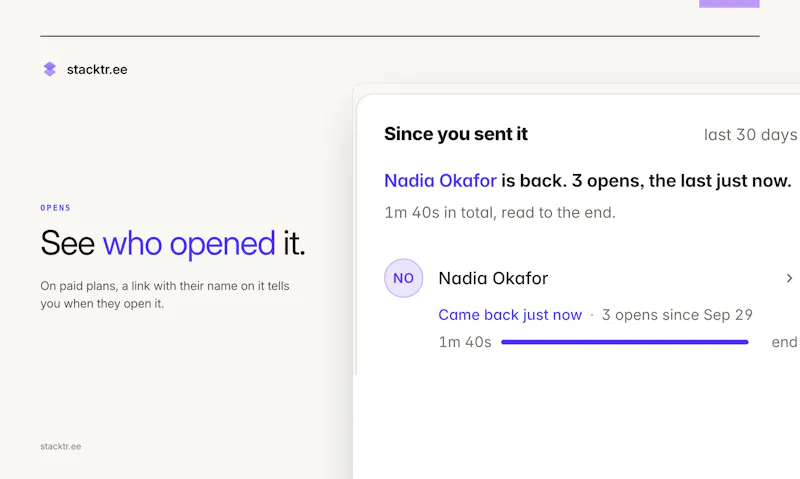Screen dimensions: 800x479
Task: Click 'Came back just now' status link
Action: [510, 315]
